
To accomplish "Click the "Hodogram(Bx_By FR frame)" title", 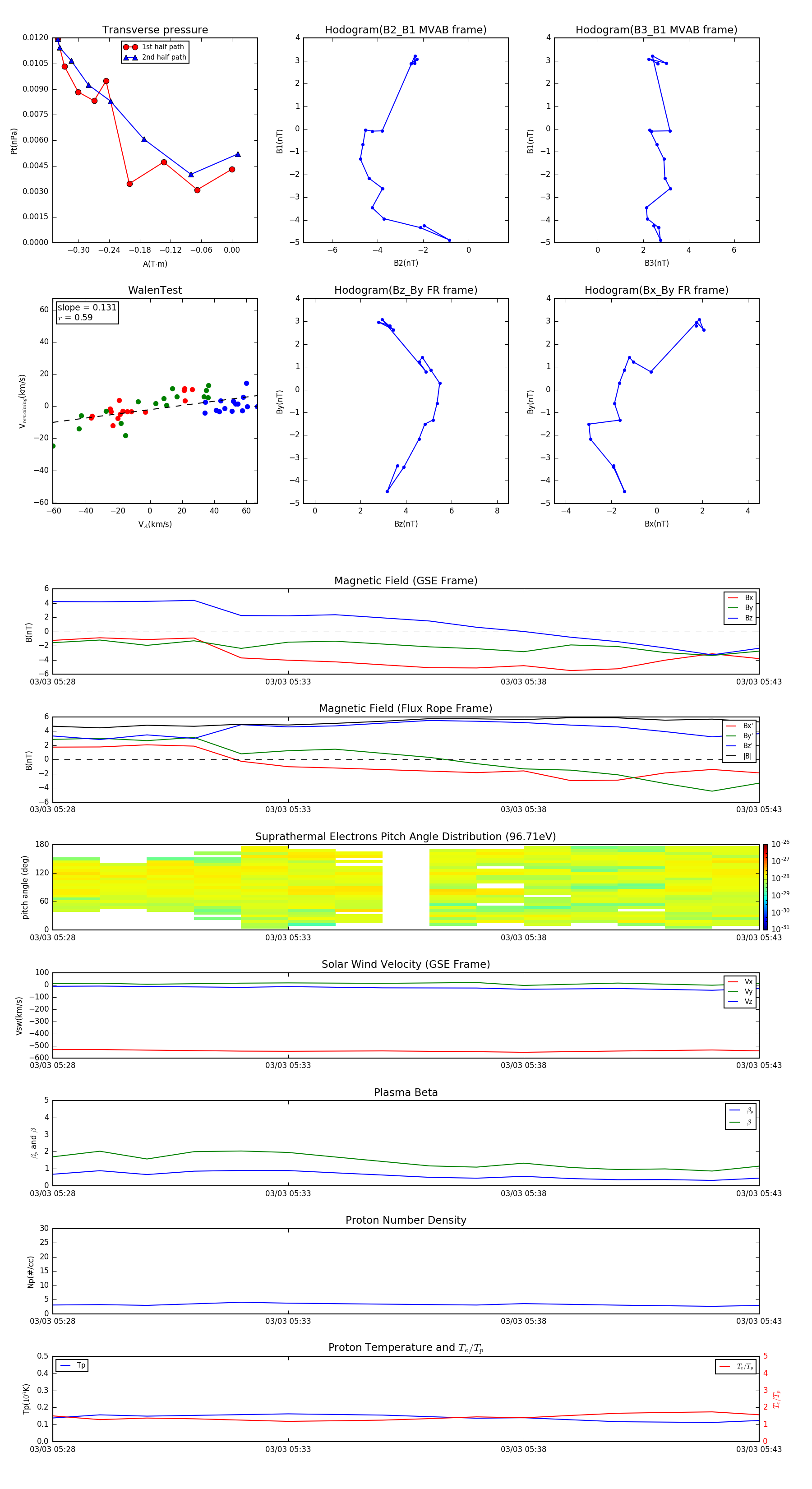I will pos(656,290).
